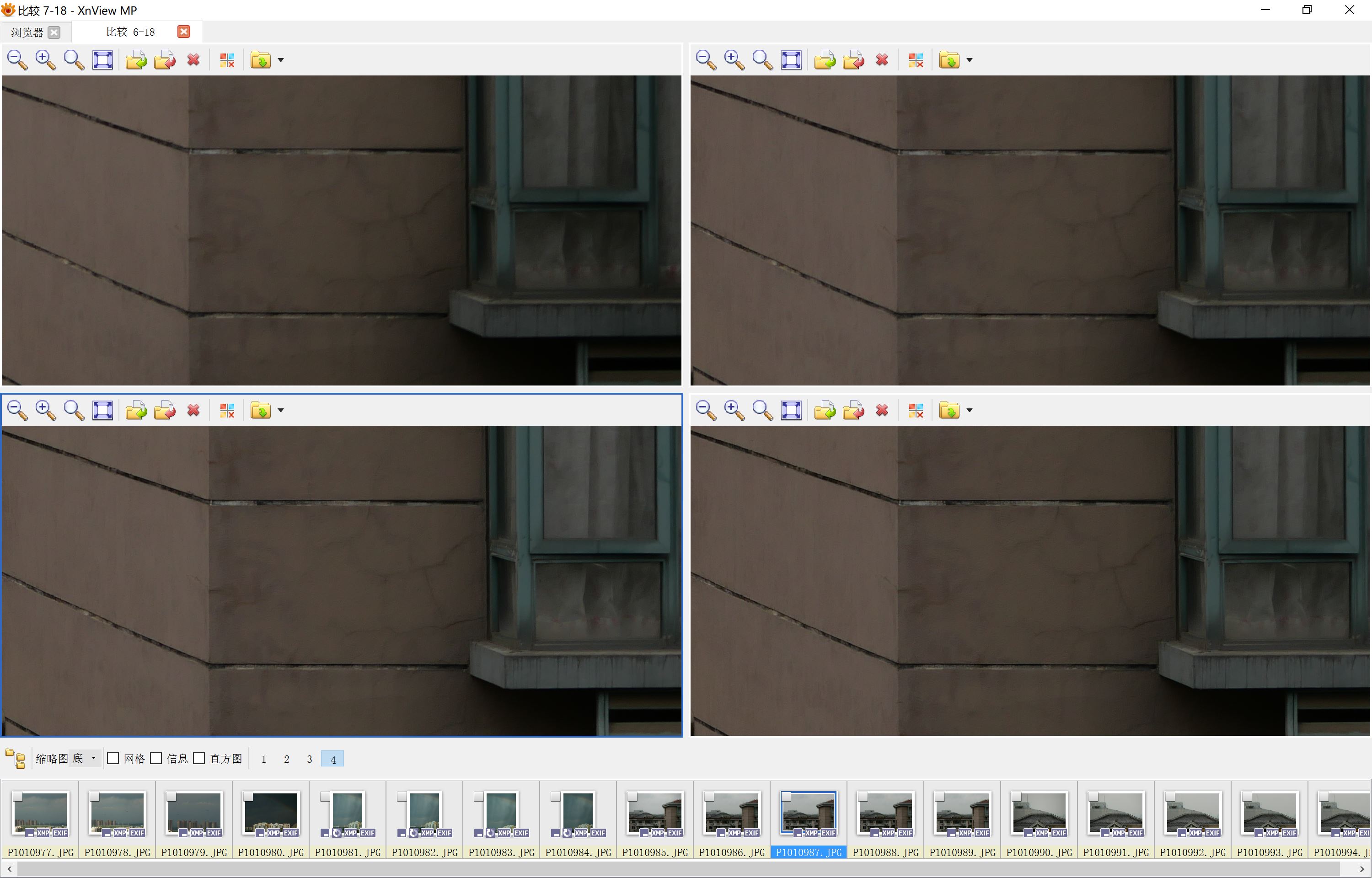Expand folder dropdown arrow in bottom-right pane toolbar
Viewport: 1372px width, 878px height.
tap(969, 410)
